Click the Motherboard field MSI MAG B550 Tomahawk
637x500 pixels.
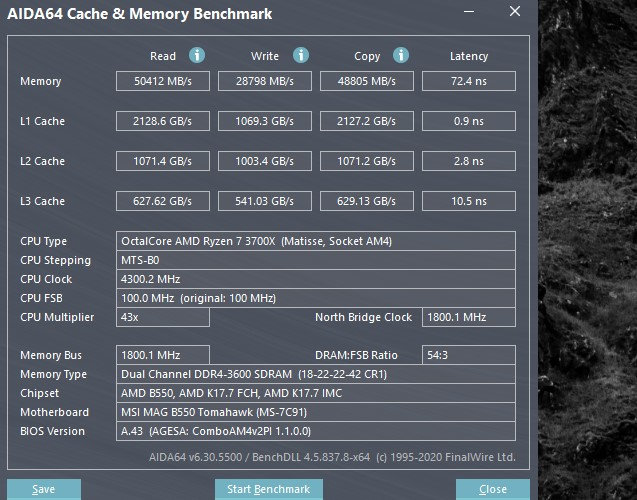[316, 412]
